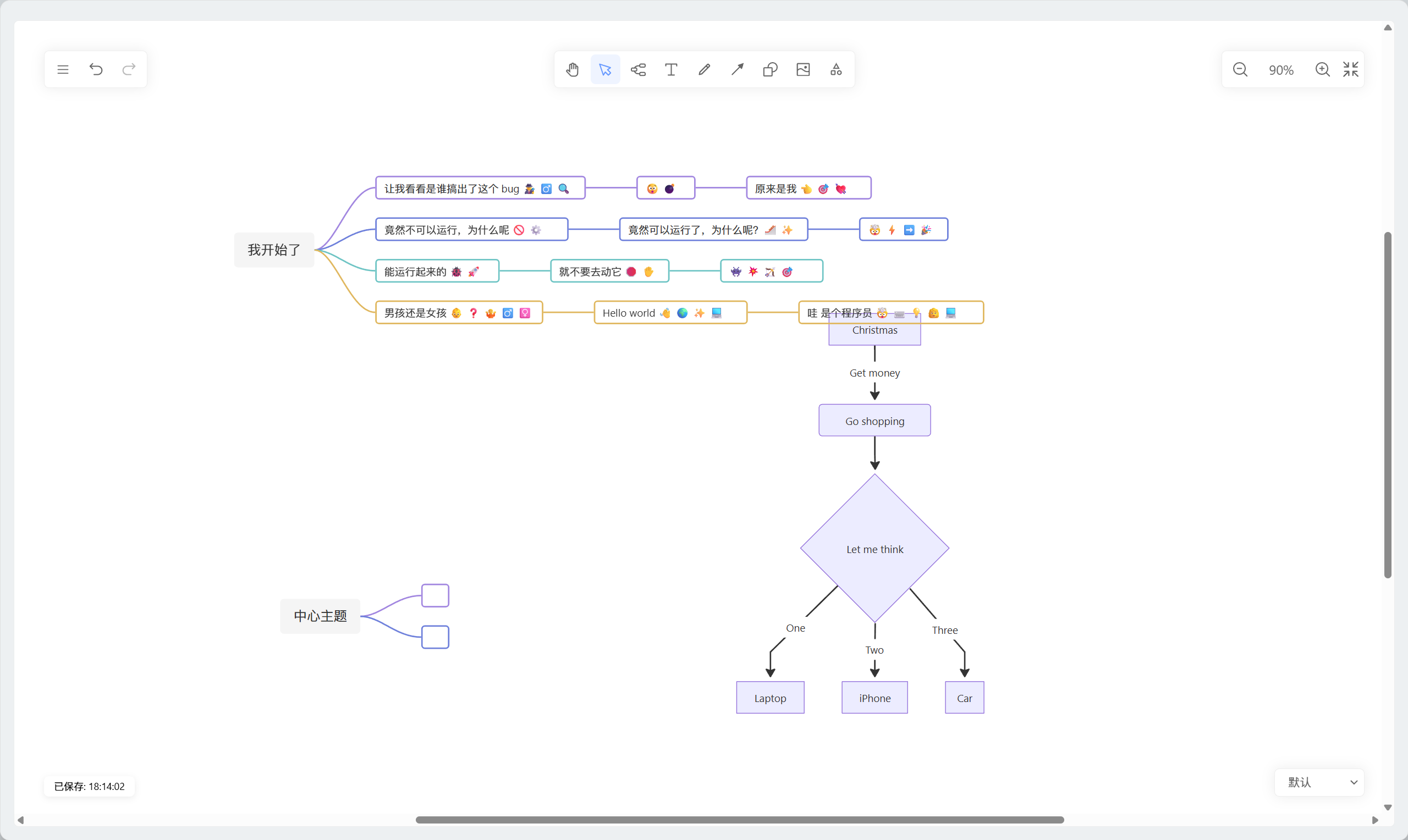The width and height of the screenshot is (1408, 840).
Task: Open the extra tools shapes icon
Action: [x=835, y=70]
